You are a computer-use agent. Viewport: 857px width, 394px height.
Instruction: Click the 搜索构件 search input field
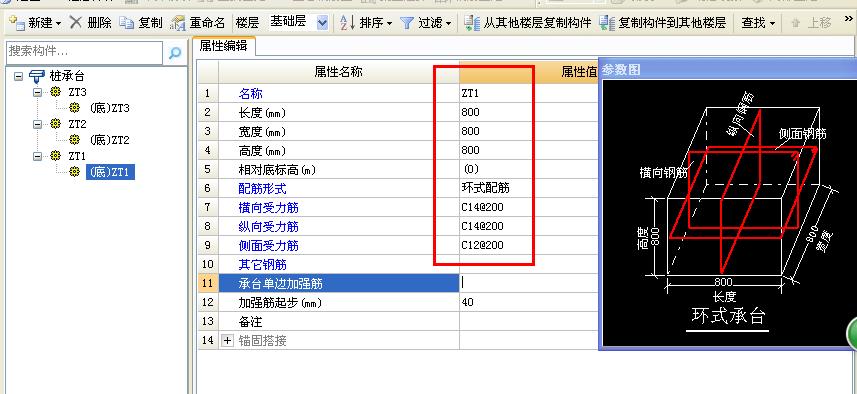tap(85, 52)
